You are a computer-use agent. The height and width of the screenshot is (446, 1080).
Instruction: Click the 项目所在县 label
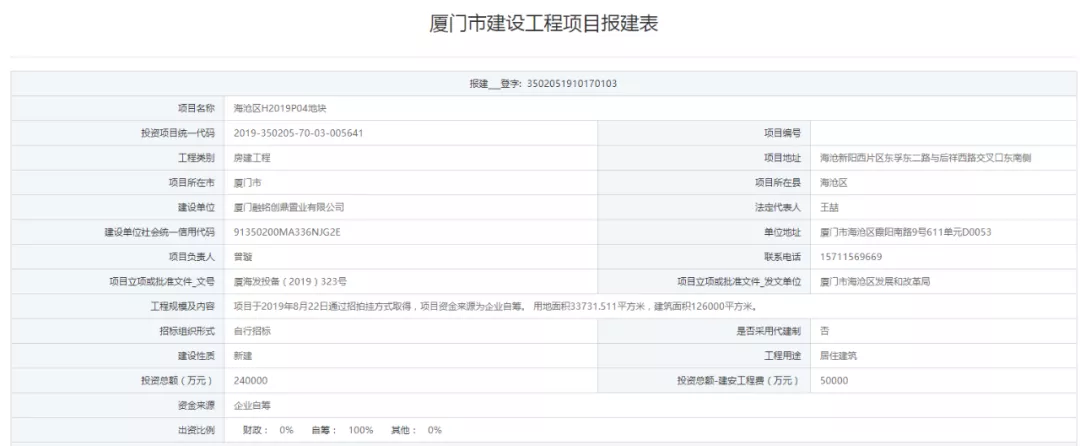[x=778, y=183]
